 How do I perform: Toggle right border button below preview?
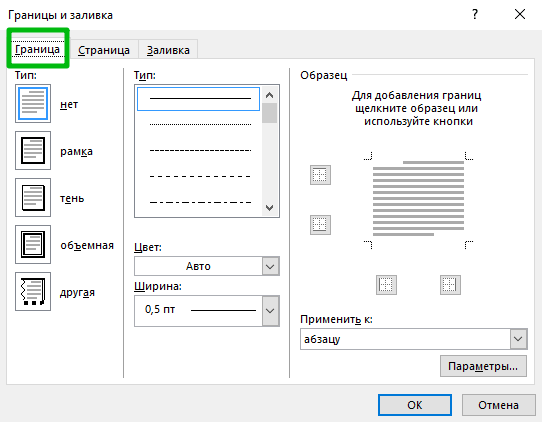click(450, 285)
